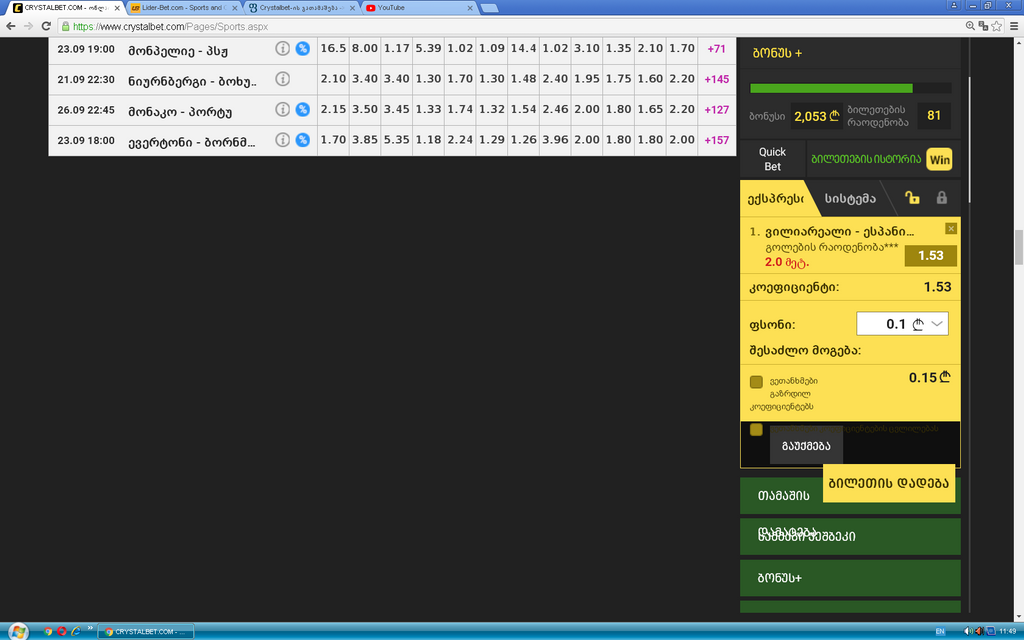Click the გაუქმება cancel button
Viewport: 1024px width, 640px height.
click(x=806, y=445)
